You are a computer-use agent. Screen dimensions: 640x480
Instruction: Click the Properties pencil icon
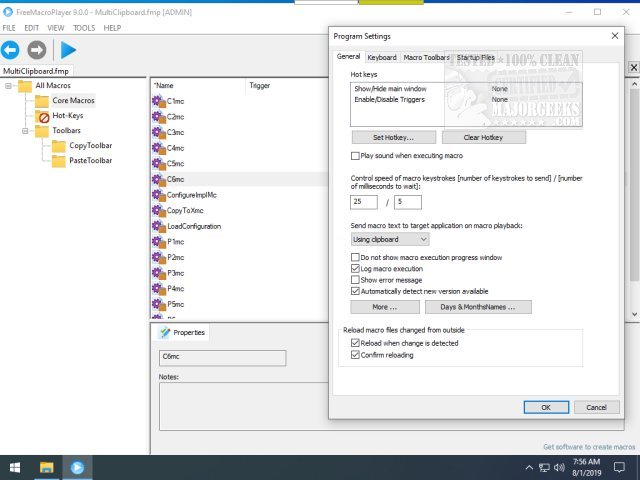tap(165, 332)
